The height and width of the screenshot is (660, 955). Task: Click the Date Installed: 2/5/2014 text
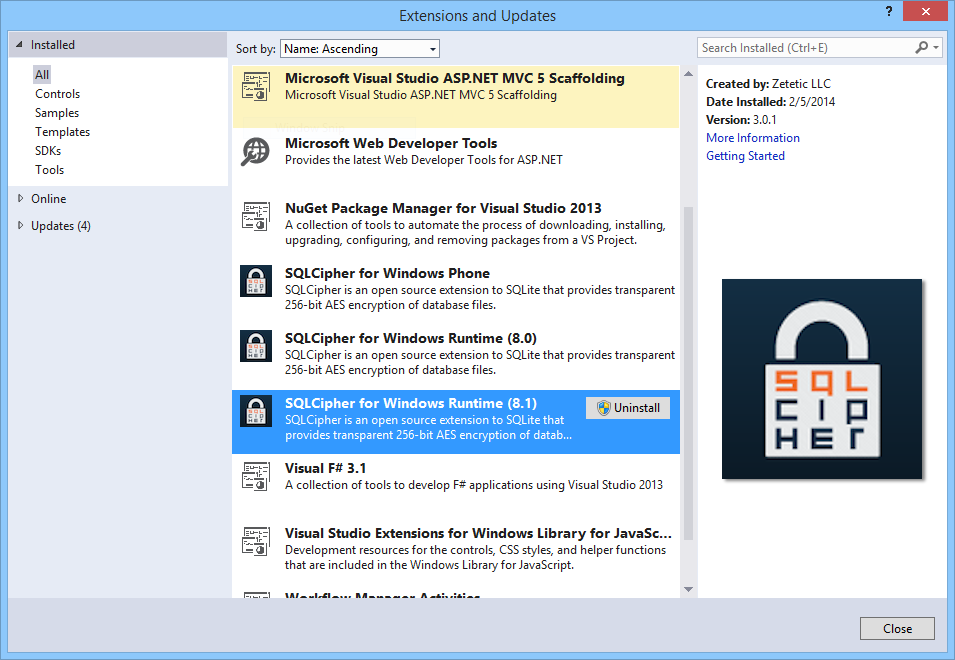point(770,102)
